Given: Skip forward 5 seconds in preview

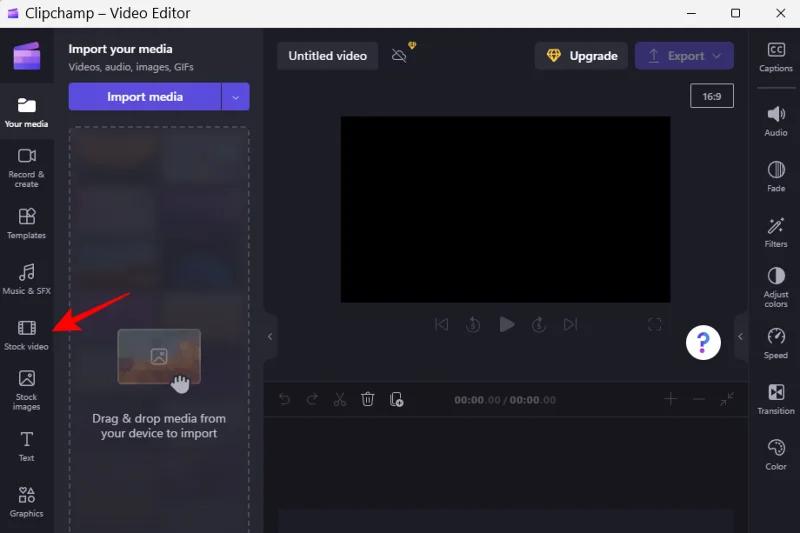Looking at the screenshot, I should [x=539, y=324].
